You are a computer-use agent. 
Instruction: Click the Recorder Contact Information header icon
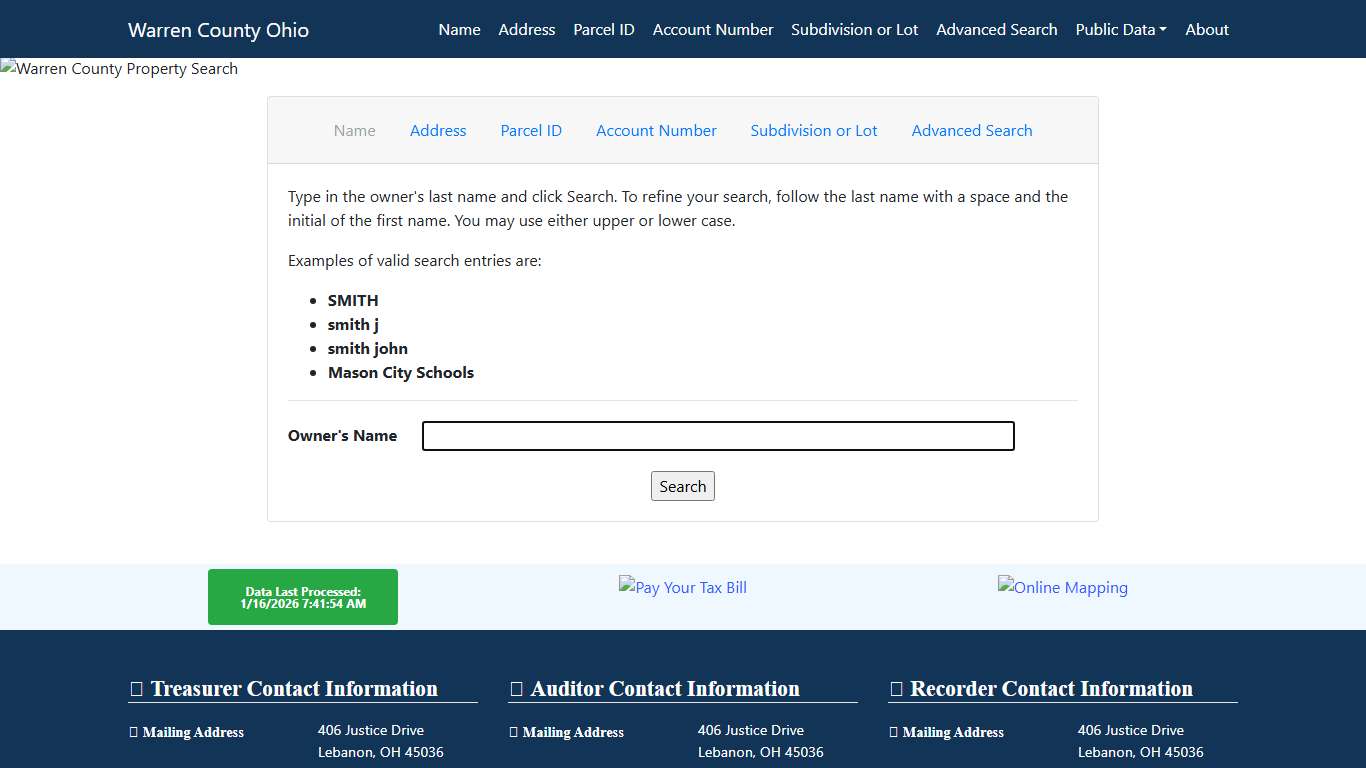(896, 688)
